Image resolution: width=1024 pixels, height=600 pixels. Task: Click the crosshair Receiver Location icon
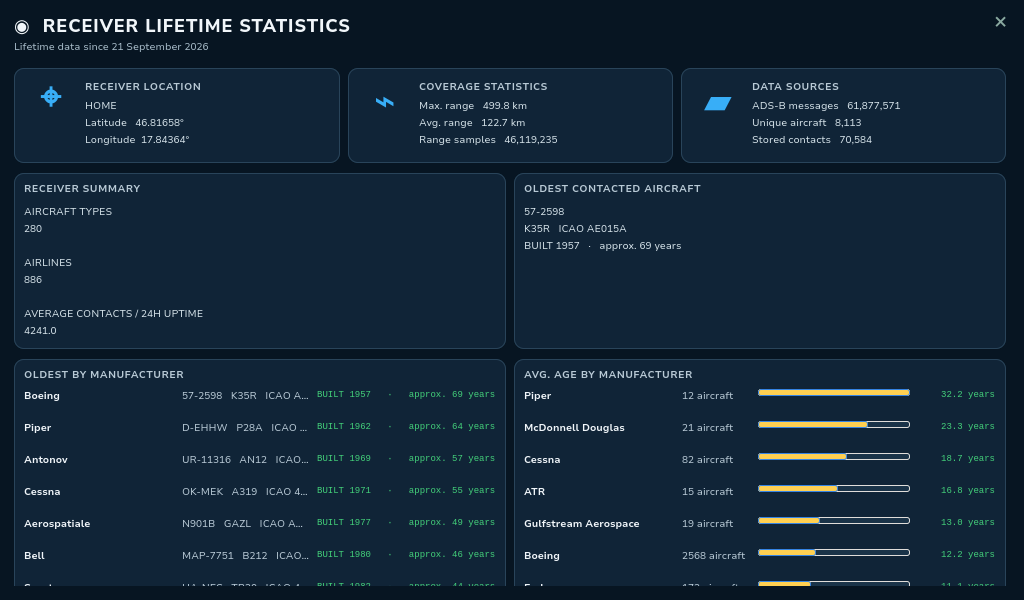point(51,97)
